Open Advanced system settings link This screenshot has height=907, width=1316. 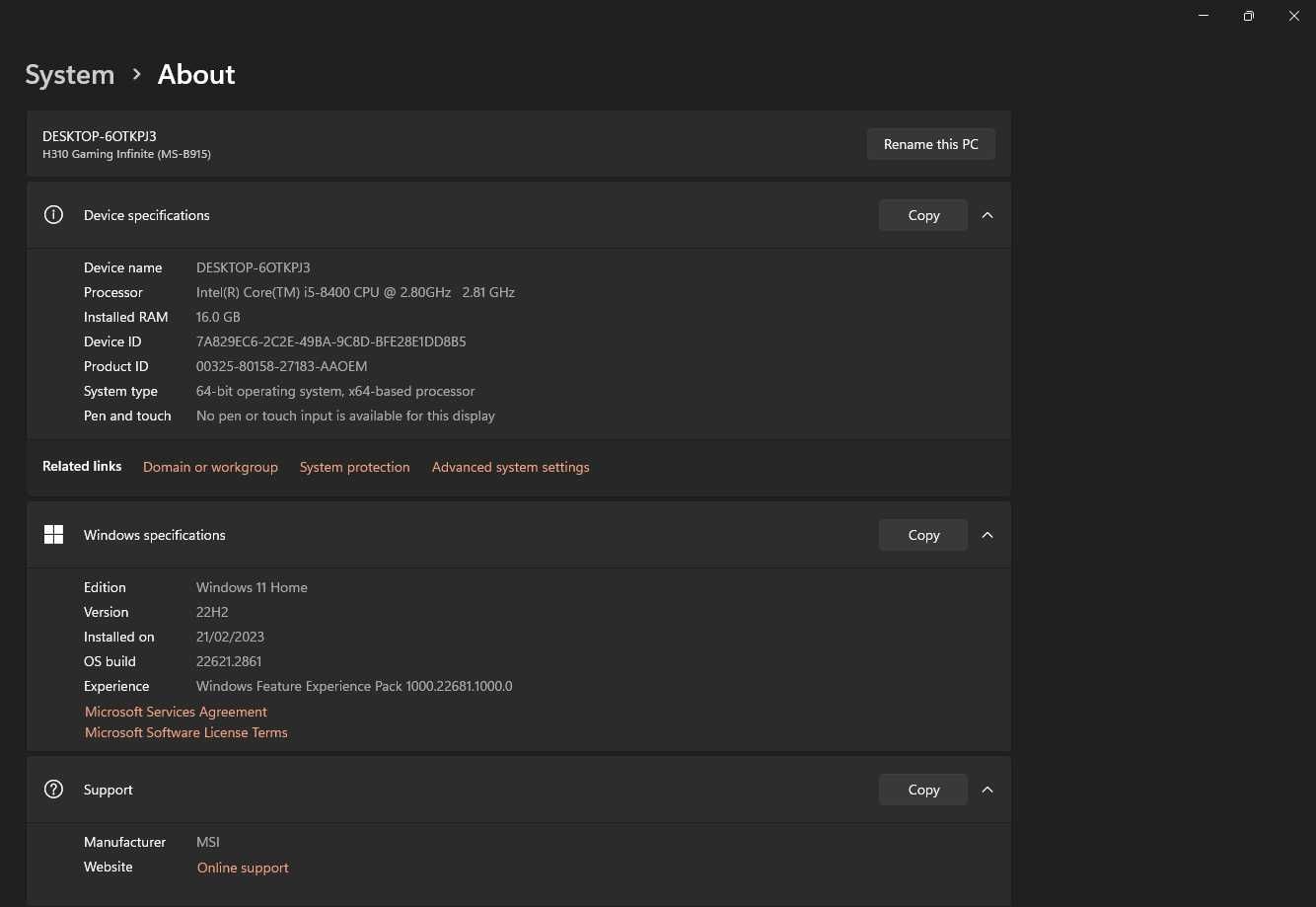tap(511, 467)
